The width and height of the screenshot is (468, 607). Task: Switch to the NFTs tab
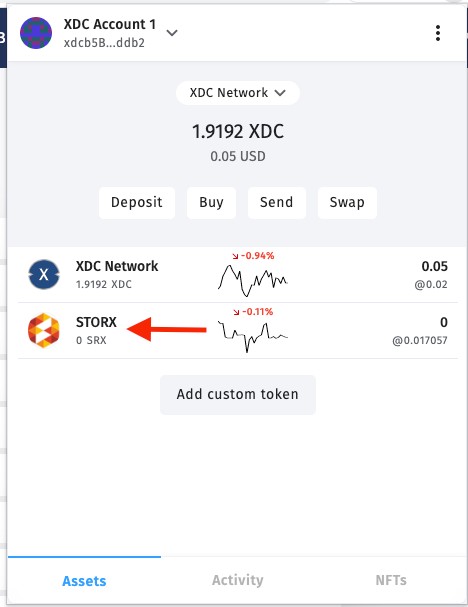click(391, 580)
